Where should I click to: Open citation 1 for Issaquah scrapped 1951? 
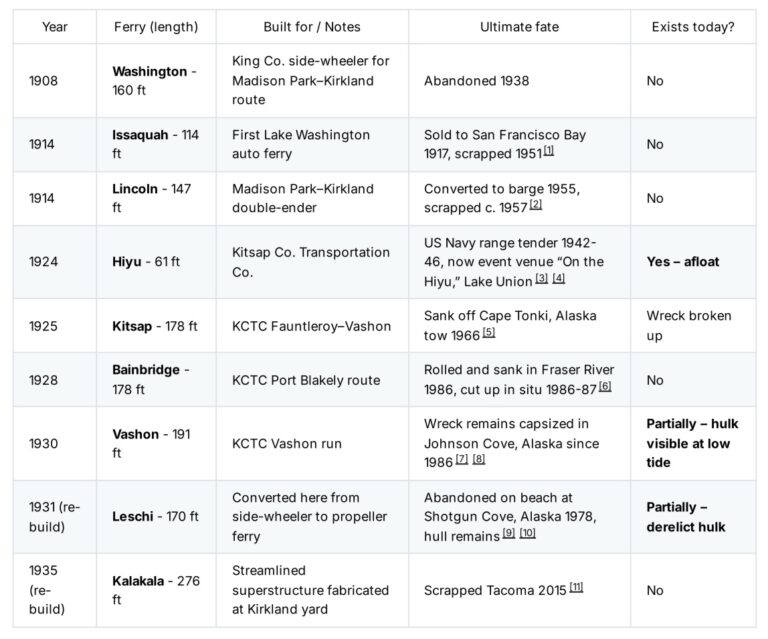549,152
